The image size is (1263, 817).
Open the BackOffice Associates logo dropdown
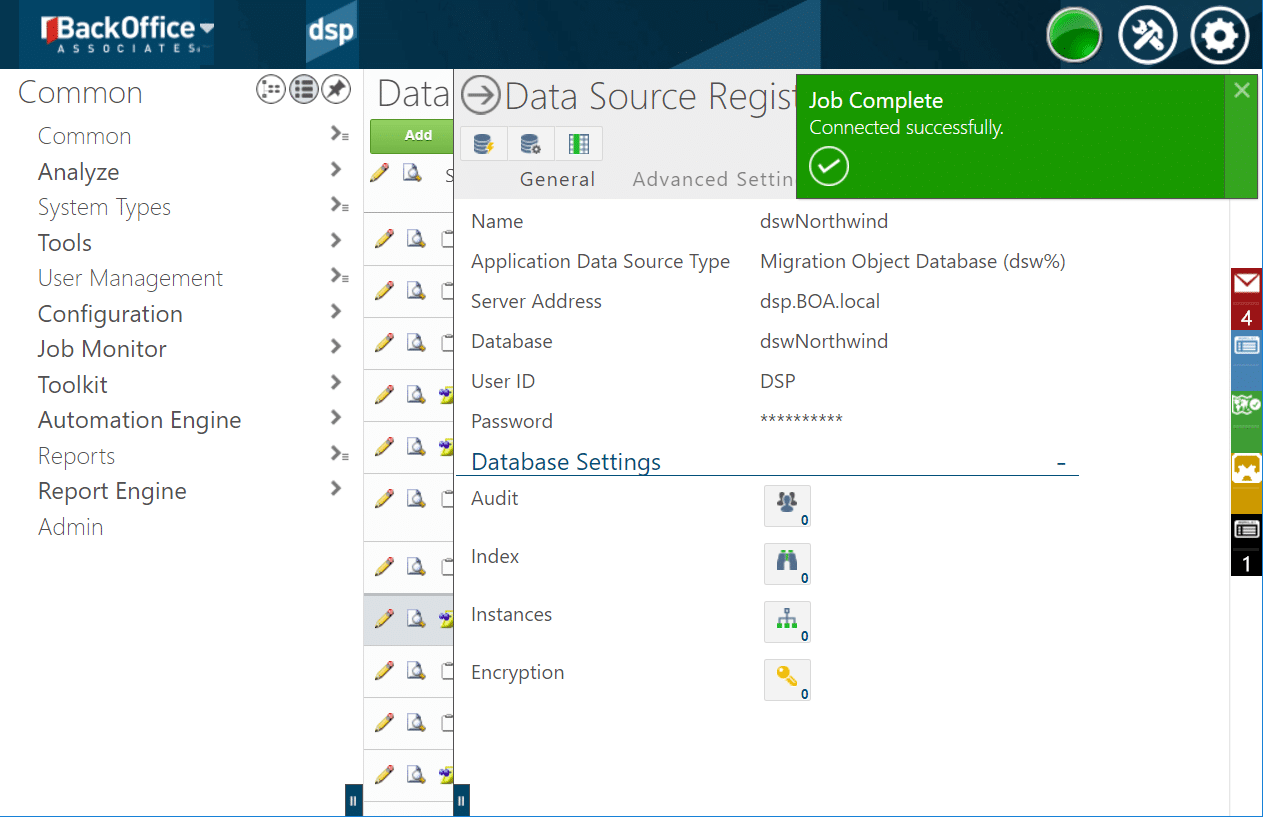[206, 29]
